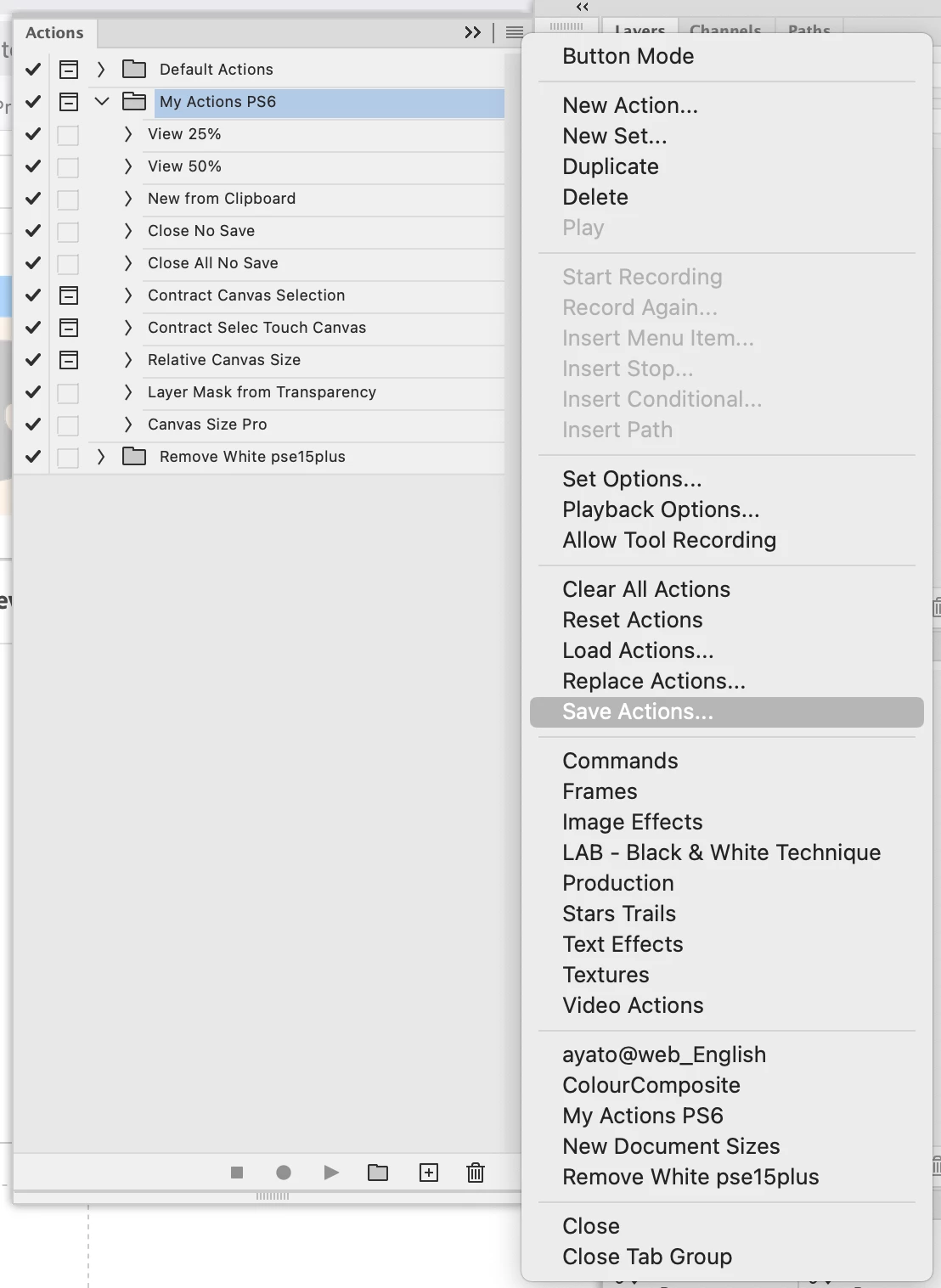Image resolution: width=941 pixels, height=1288 pixels.
Task: Toggle the View 25% action checkmark
Action: coord(33,133)
